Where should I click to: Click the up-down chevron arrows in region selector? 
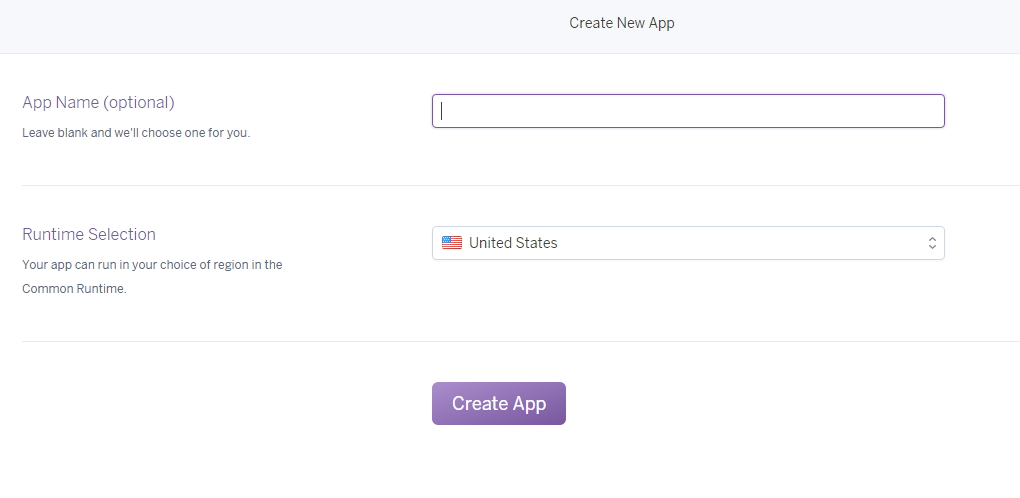pos(932,243)
